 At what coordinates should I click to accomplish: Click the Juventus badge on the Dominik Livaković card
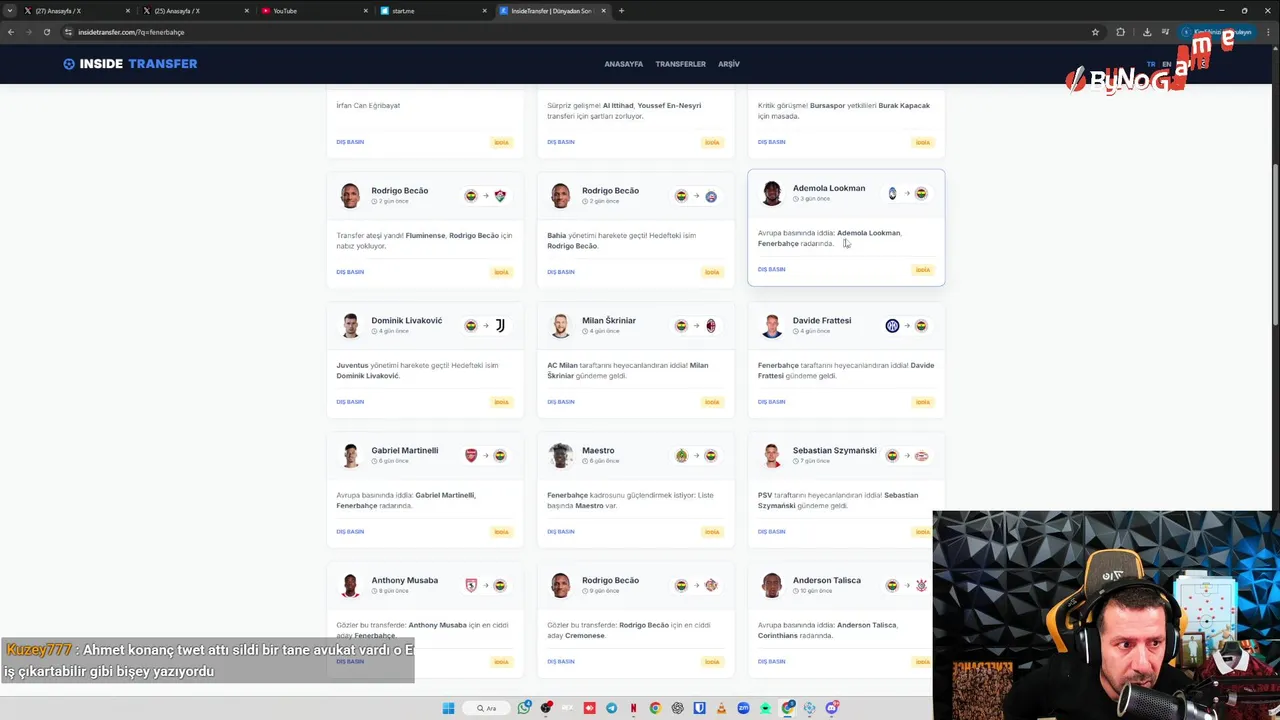[500, 325]
